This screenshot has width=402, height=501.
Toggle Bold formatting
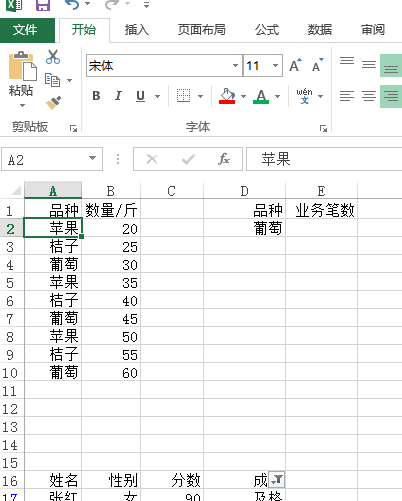point(96,96)
